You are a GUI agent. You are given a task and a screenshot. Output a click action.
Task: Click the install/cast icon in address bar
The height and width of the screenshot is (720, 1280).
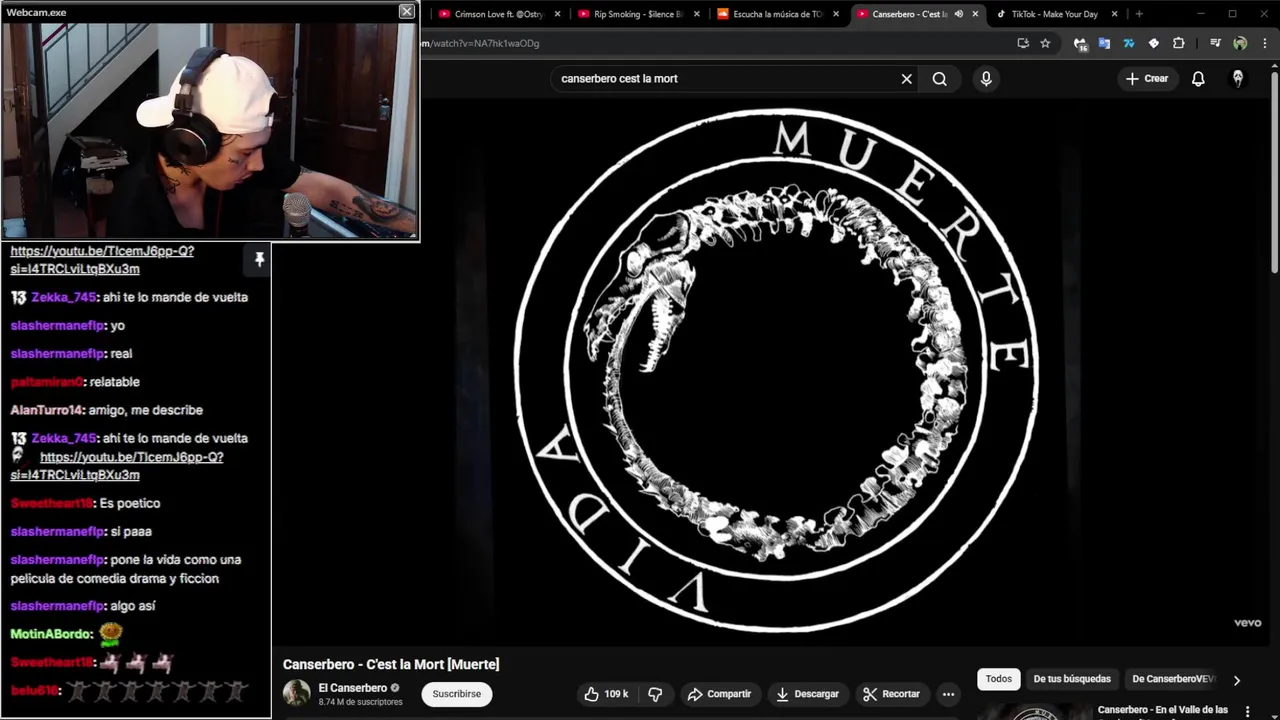pyautogui.click(x=1022, y=43)
